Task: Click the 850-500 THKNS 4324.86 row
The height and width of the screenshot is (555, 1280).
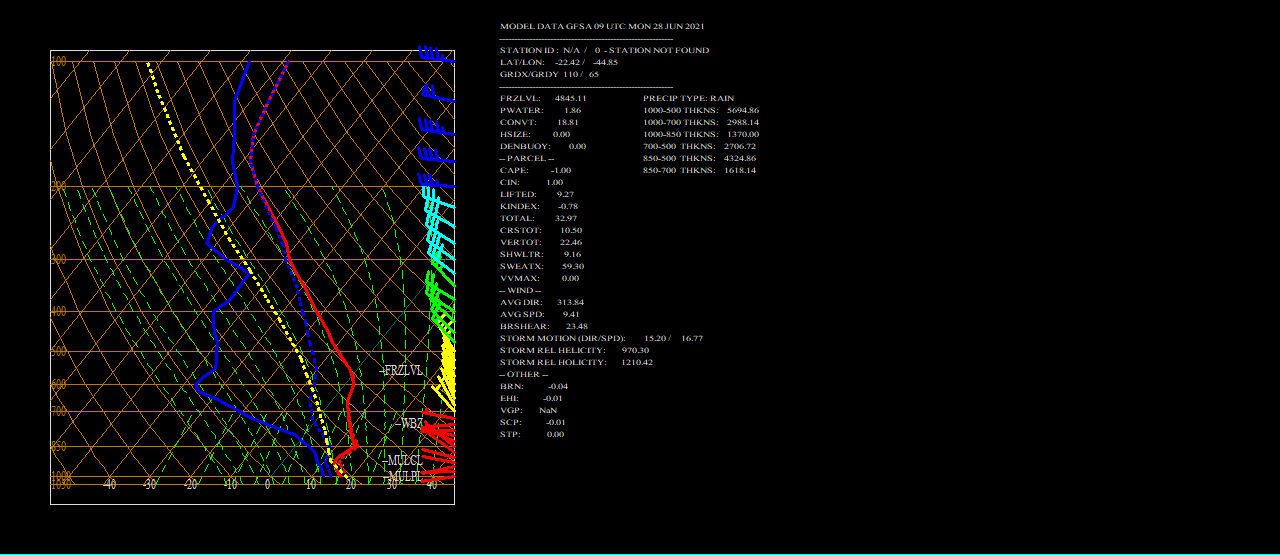Action: tap(699, 158)
